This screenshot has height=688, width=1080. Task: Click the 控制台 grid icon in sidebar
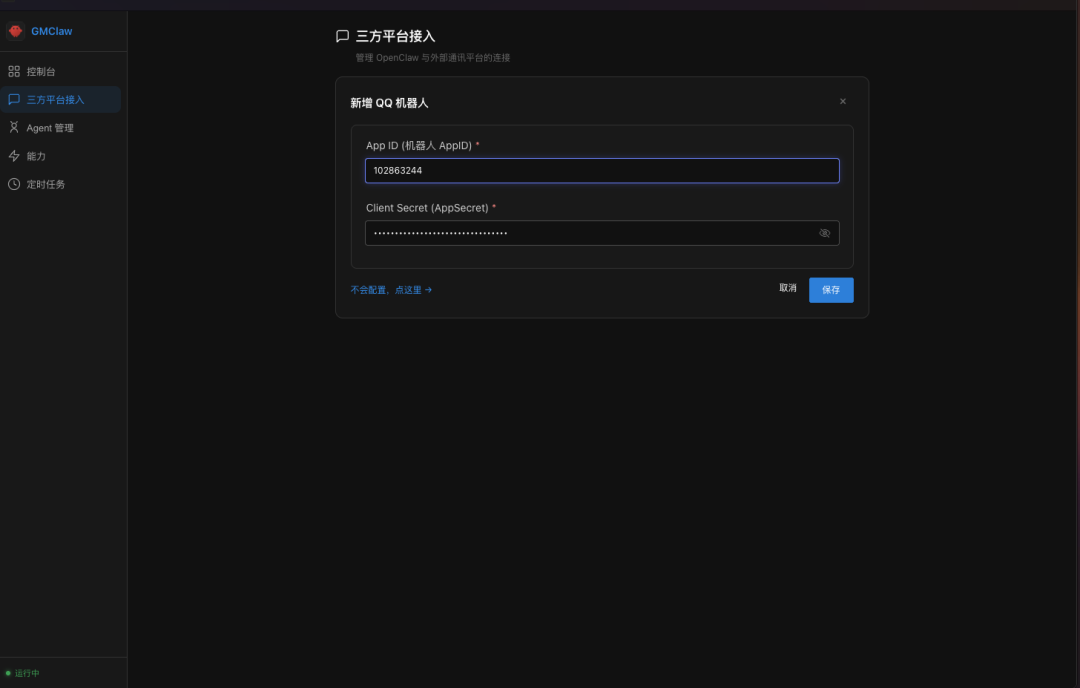point(14,71)
